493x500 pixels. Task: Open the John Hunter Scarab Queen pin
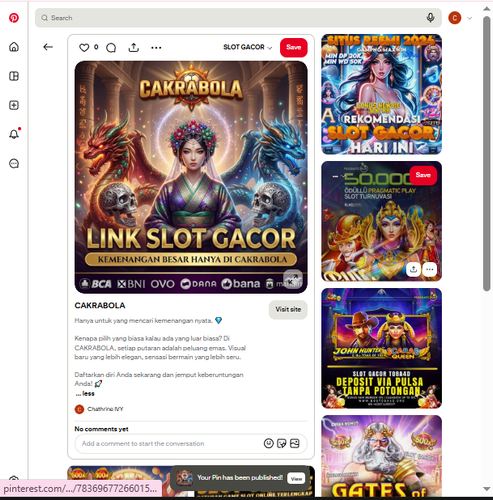point(382,348)
